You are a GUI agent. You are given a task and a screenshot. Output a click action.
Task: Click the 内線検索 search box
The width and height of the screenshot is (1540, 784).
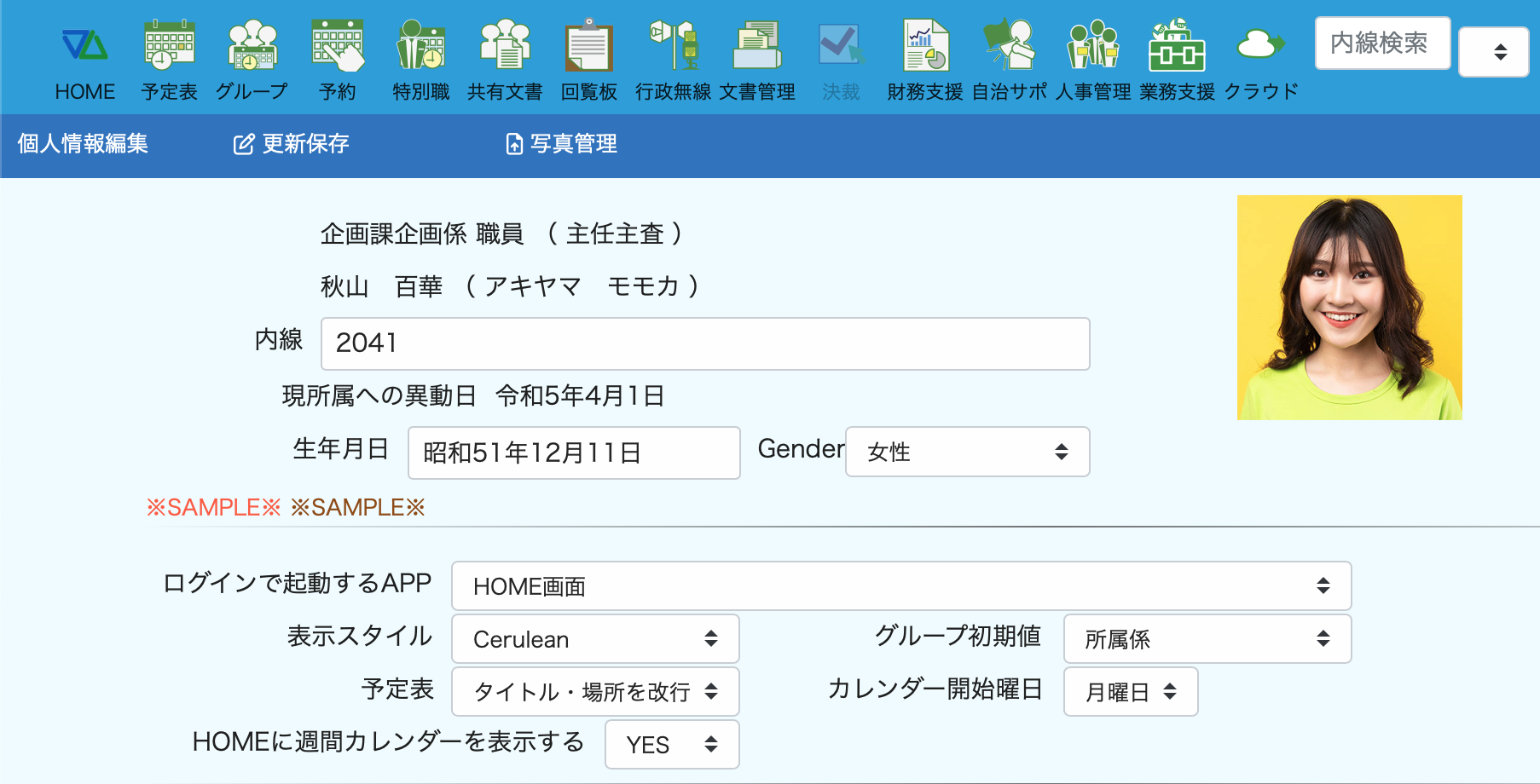click(x=1381, y=43)
